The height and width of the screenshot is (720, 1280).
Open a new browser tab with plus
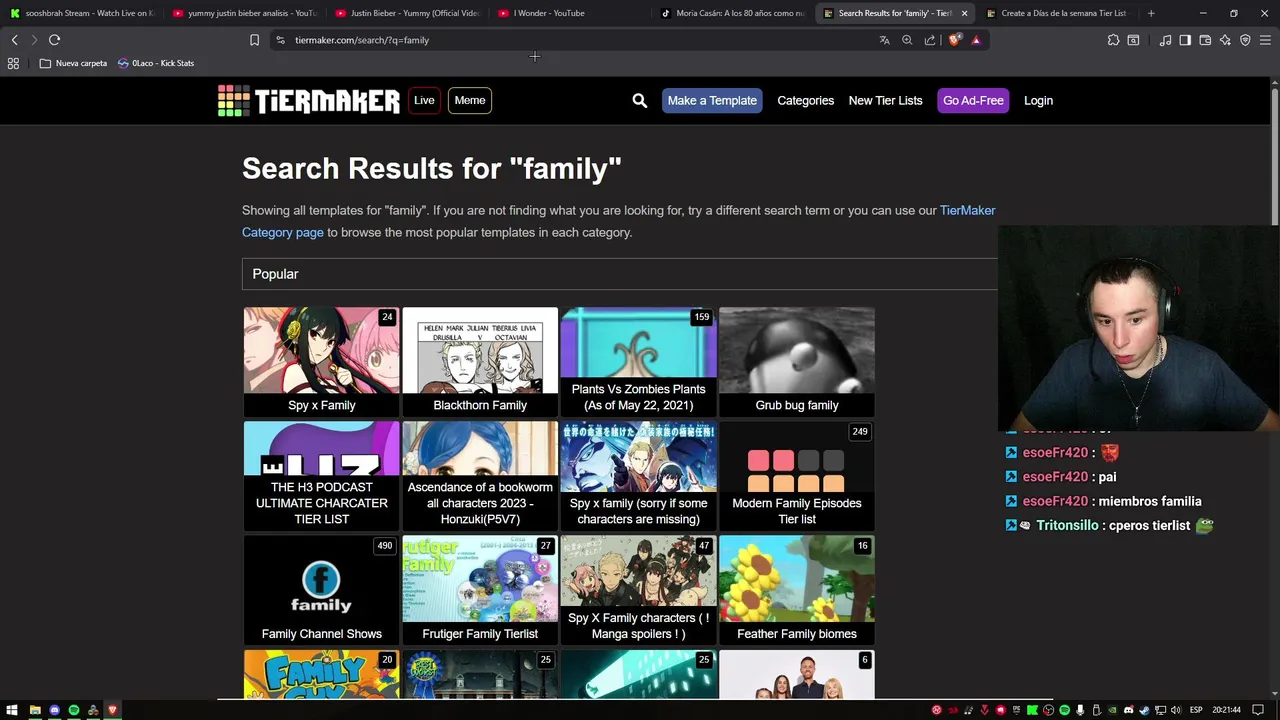coord(1151,13)
